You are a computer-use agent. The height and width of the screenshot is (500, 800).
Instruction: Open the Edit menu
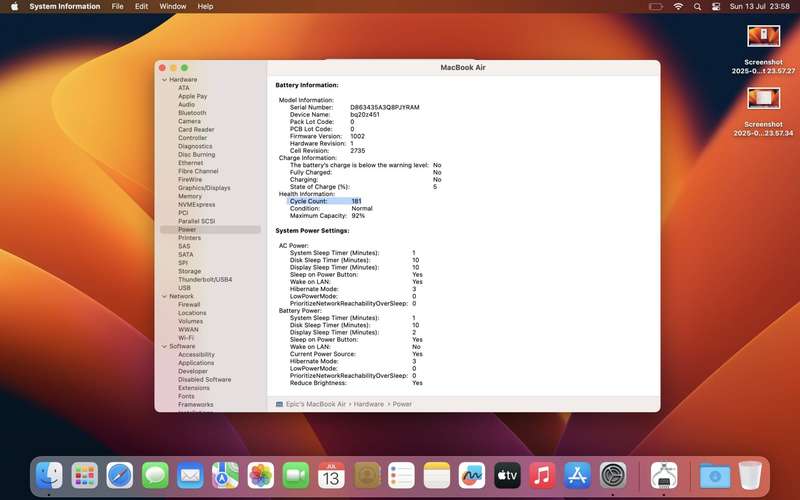(x=141, y=7)
